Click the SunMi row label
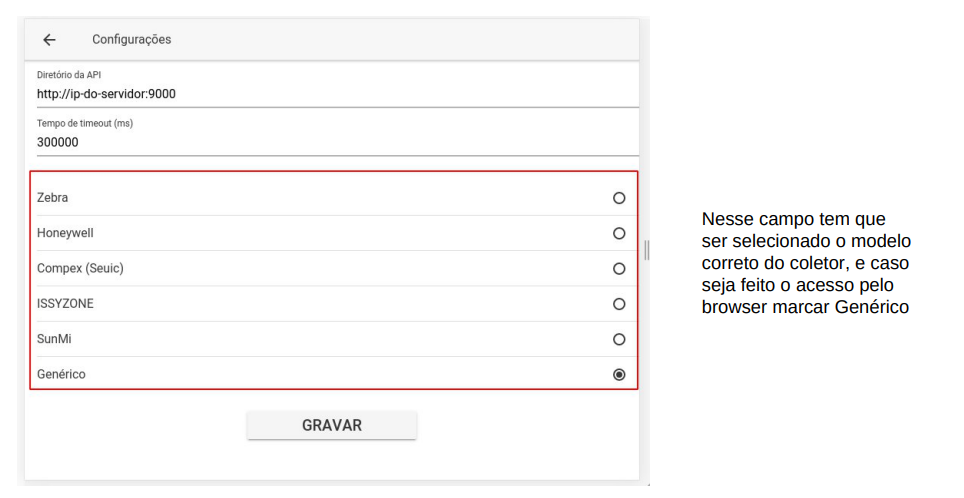Image resolution: width=964 pixels, height=498 pixels. point(54,339)
